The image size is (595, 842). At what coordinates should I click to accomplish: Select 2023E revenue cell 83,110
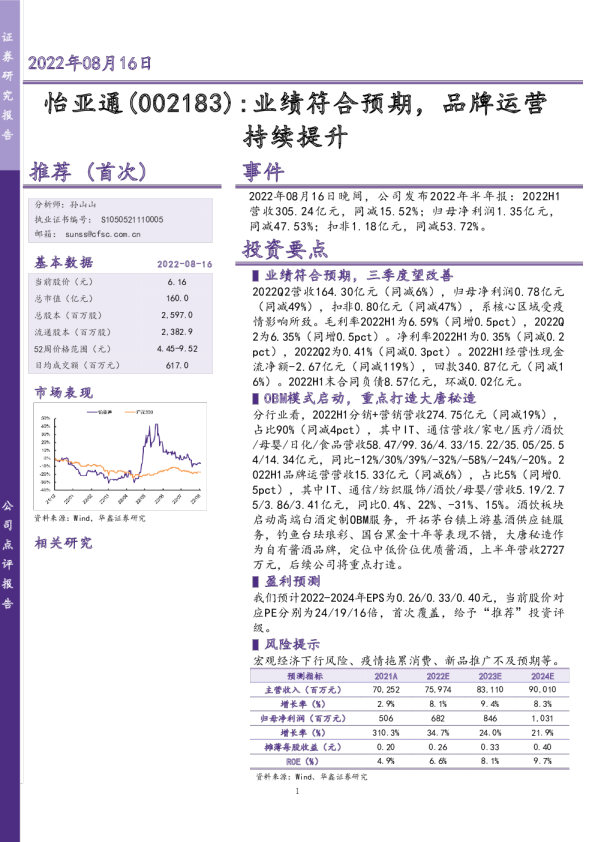(x=490, y=689)
